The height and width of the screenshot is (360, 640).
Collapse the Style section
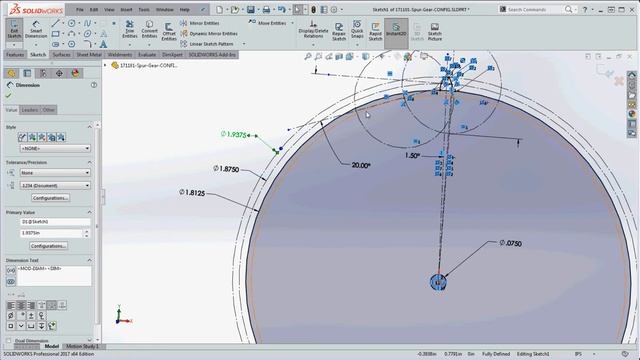[89, 127]
